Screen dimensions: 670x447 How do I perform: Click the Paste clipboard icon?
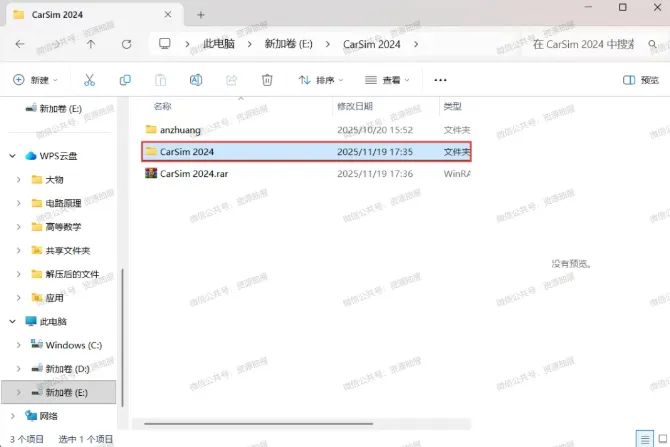(x=161, y=80)
